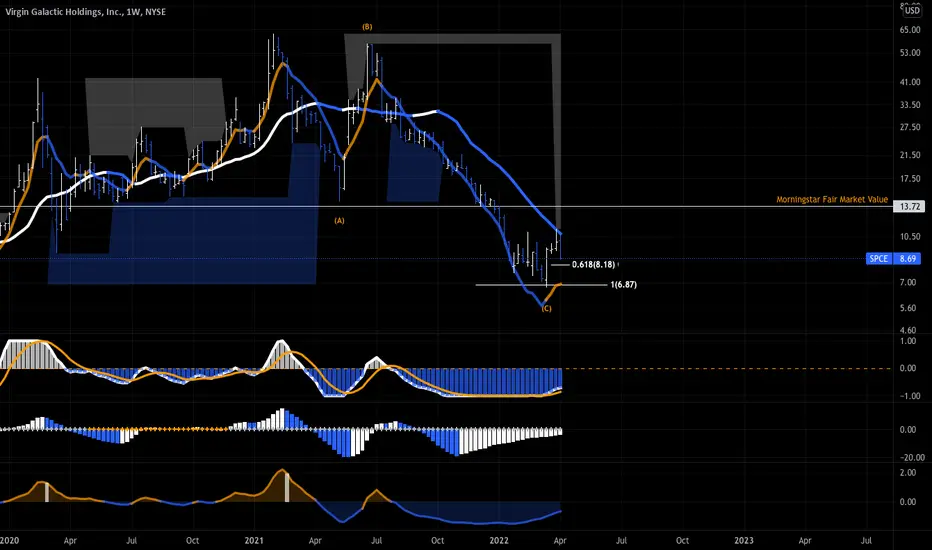Screen dimensions: 932x550
Task: Click the 1(6.87) Fibonacci level label
Action: (624, 285)
